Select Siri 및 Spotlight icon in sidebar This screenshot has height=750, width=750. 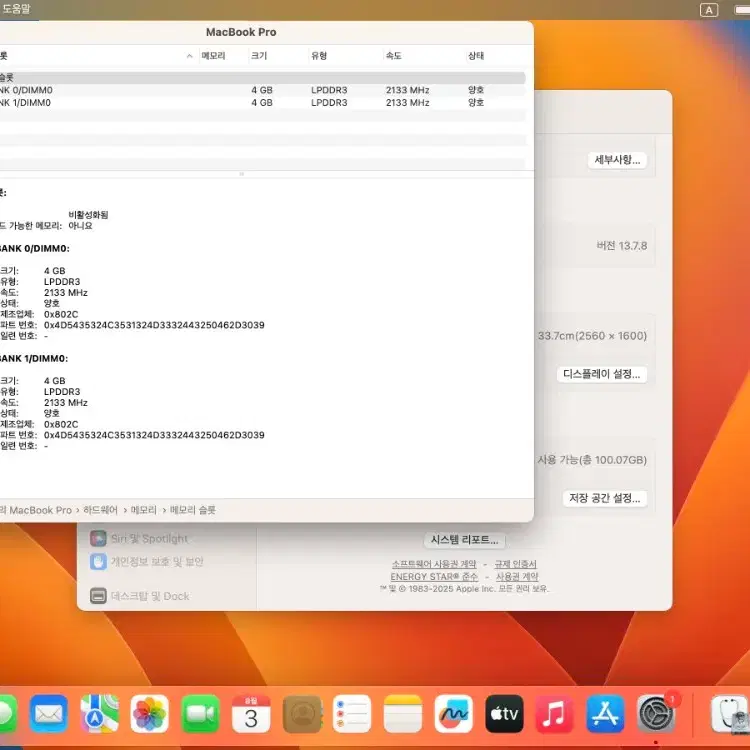(98, 539)
